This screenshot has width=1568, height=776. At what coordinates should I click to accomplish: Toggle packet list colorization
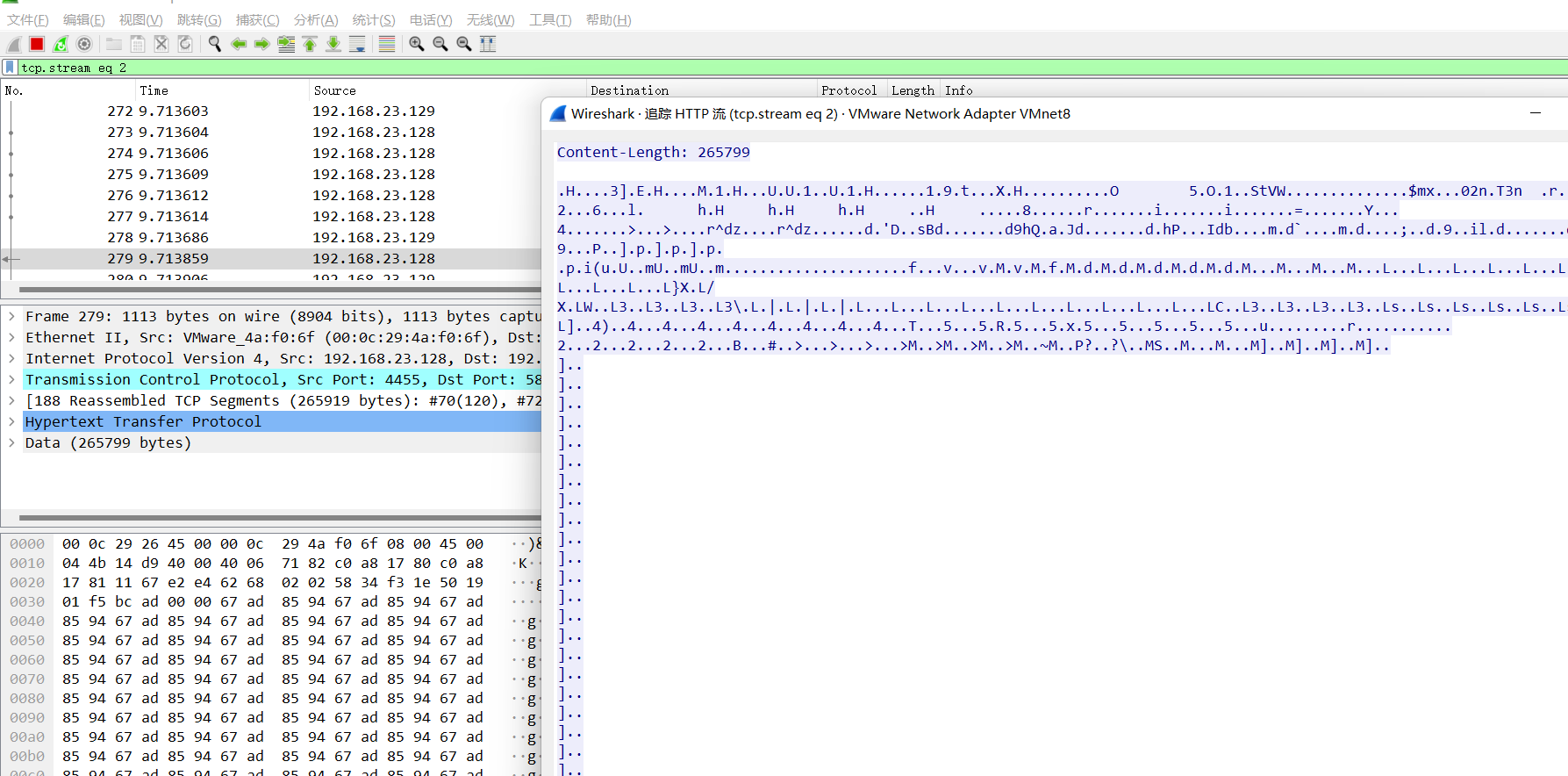pos(387,44)
